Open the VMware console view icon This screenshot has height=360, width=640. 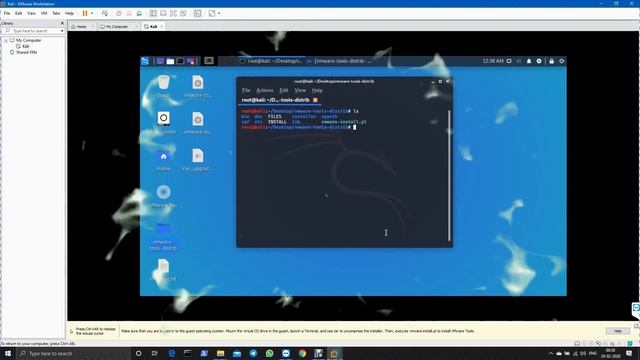tap(198, 13)
